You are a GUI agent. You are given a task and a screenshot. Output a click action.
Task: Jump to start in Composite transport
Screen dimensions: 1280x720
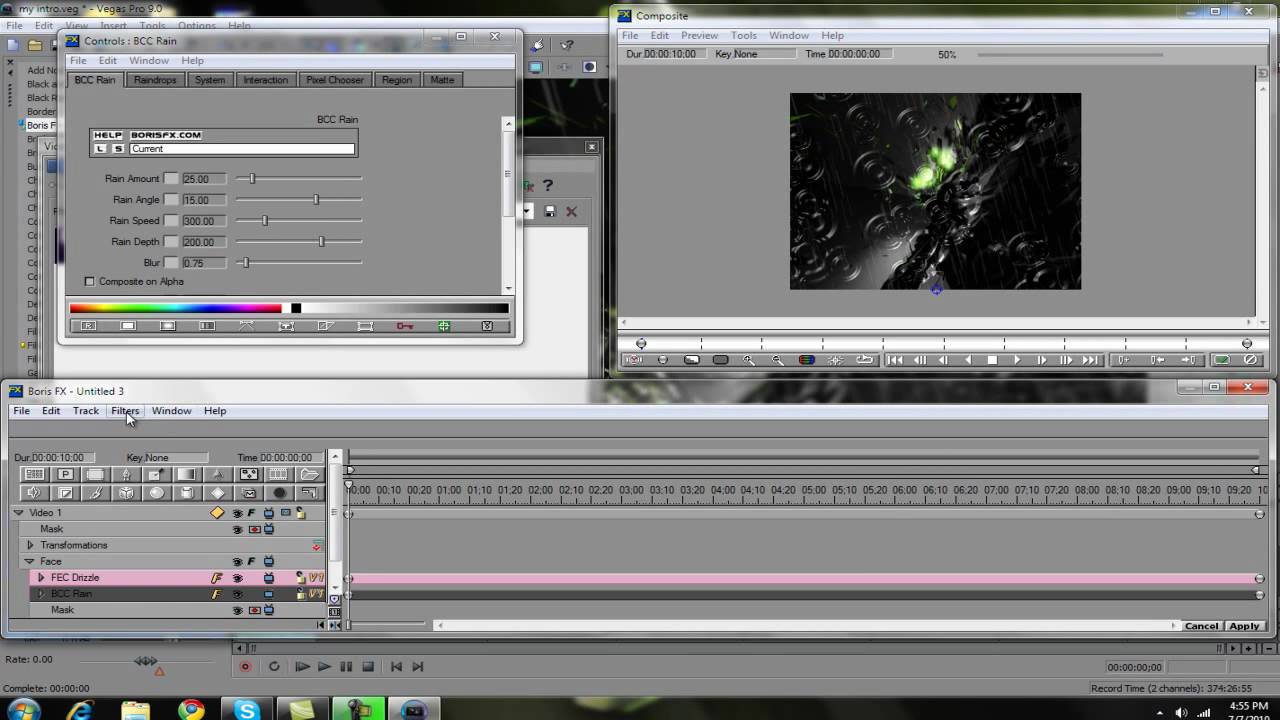pos(895,360)
